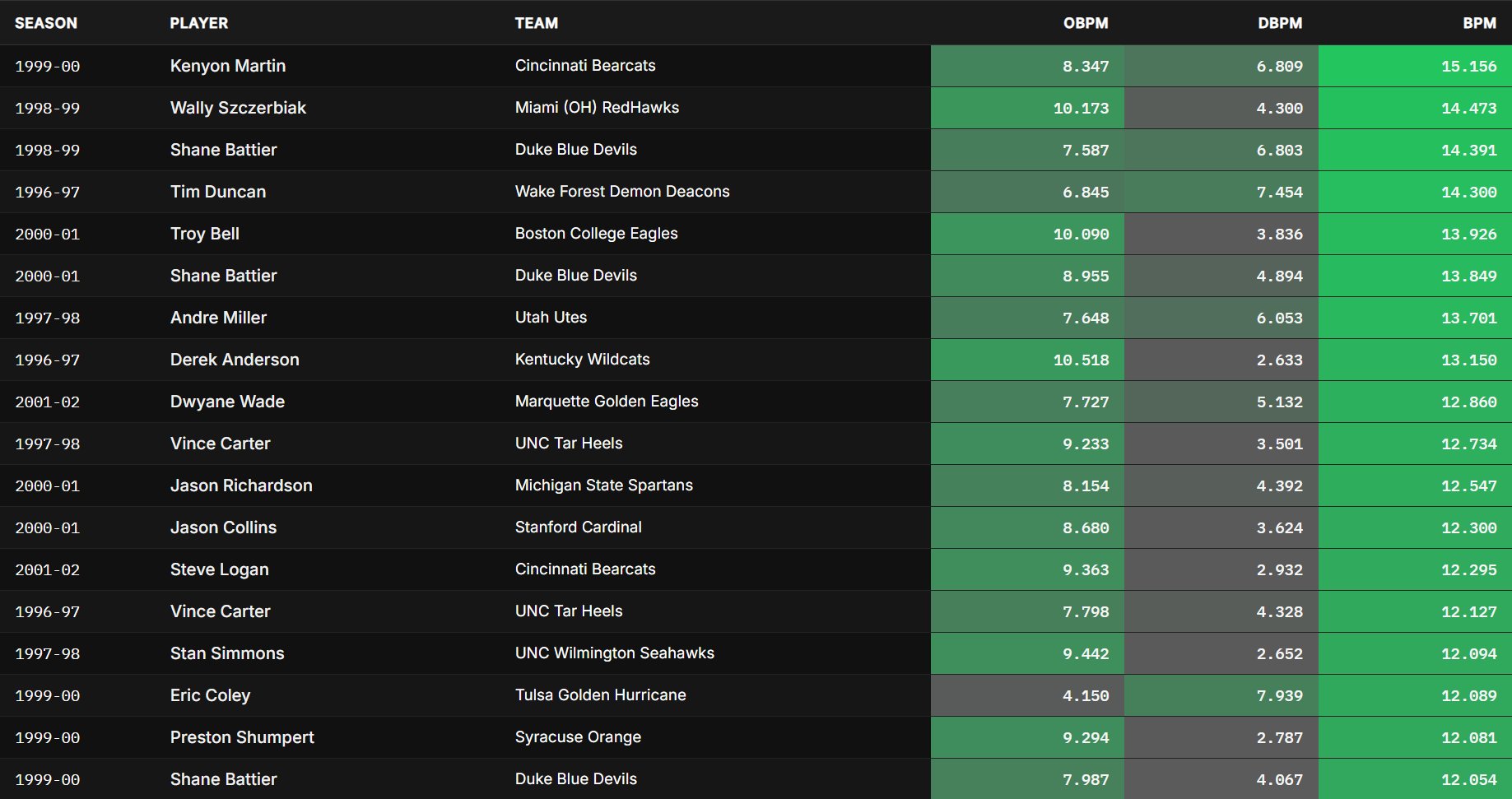Select season "2001-02" in Dwyane Wade's row
1512x799 pixels.
(x=48, y=402)
